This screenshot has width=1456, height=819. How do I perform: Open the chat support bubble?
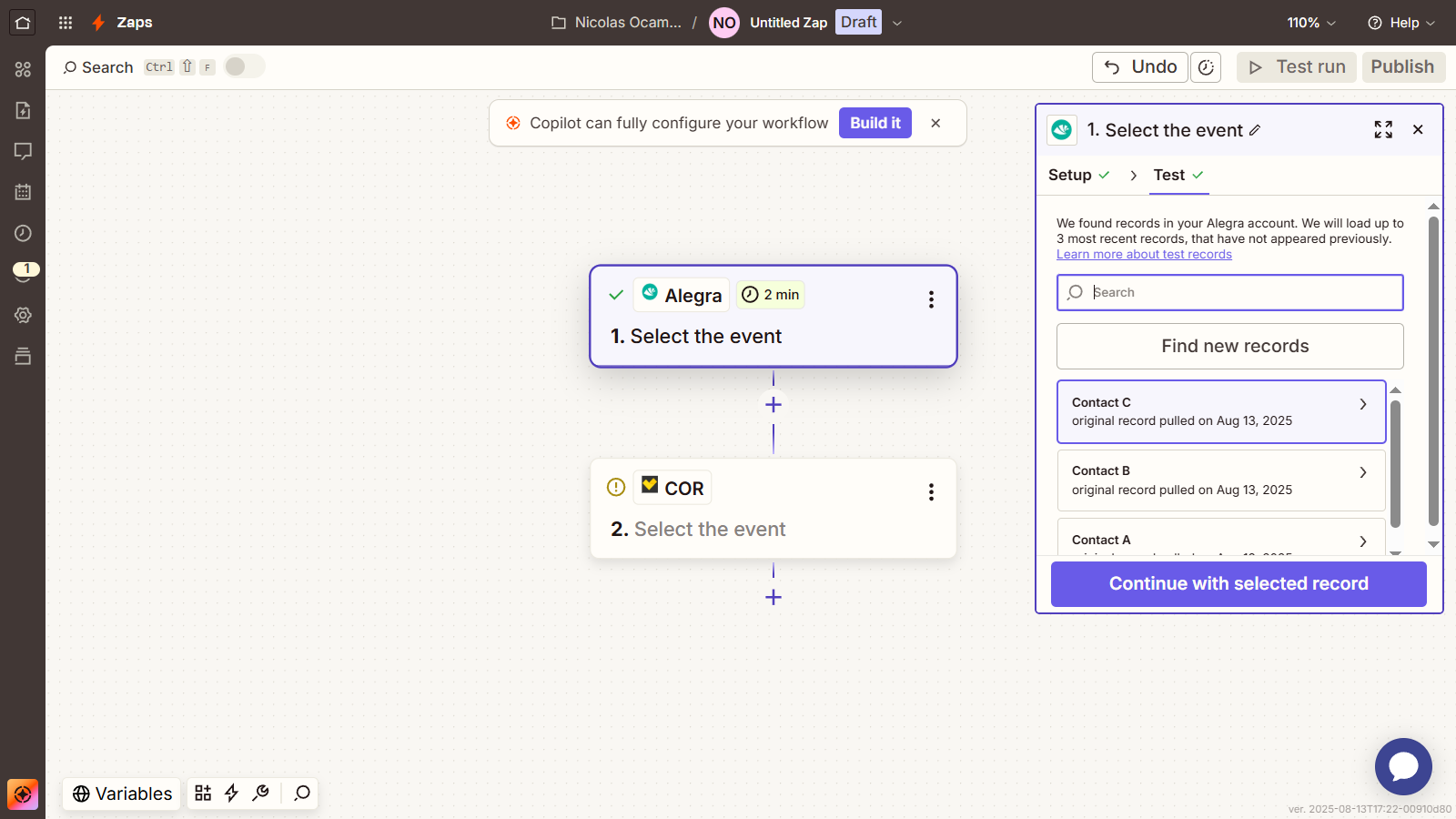tap(1403, 766)
